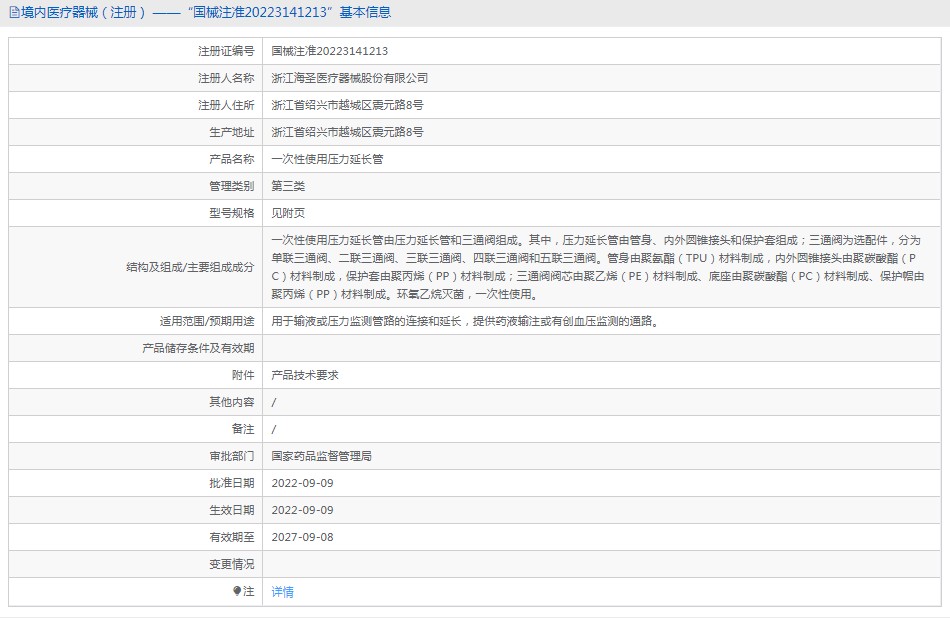Select the address in the 生产地址 row

(347, 132)
